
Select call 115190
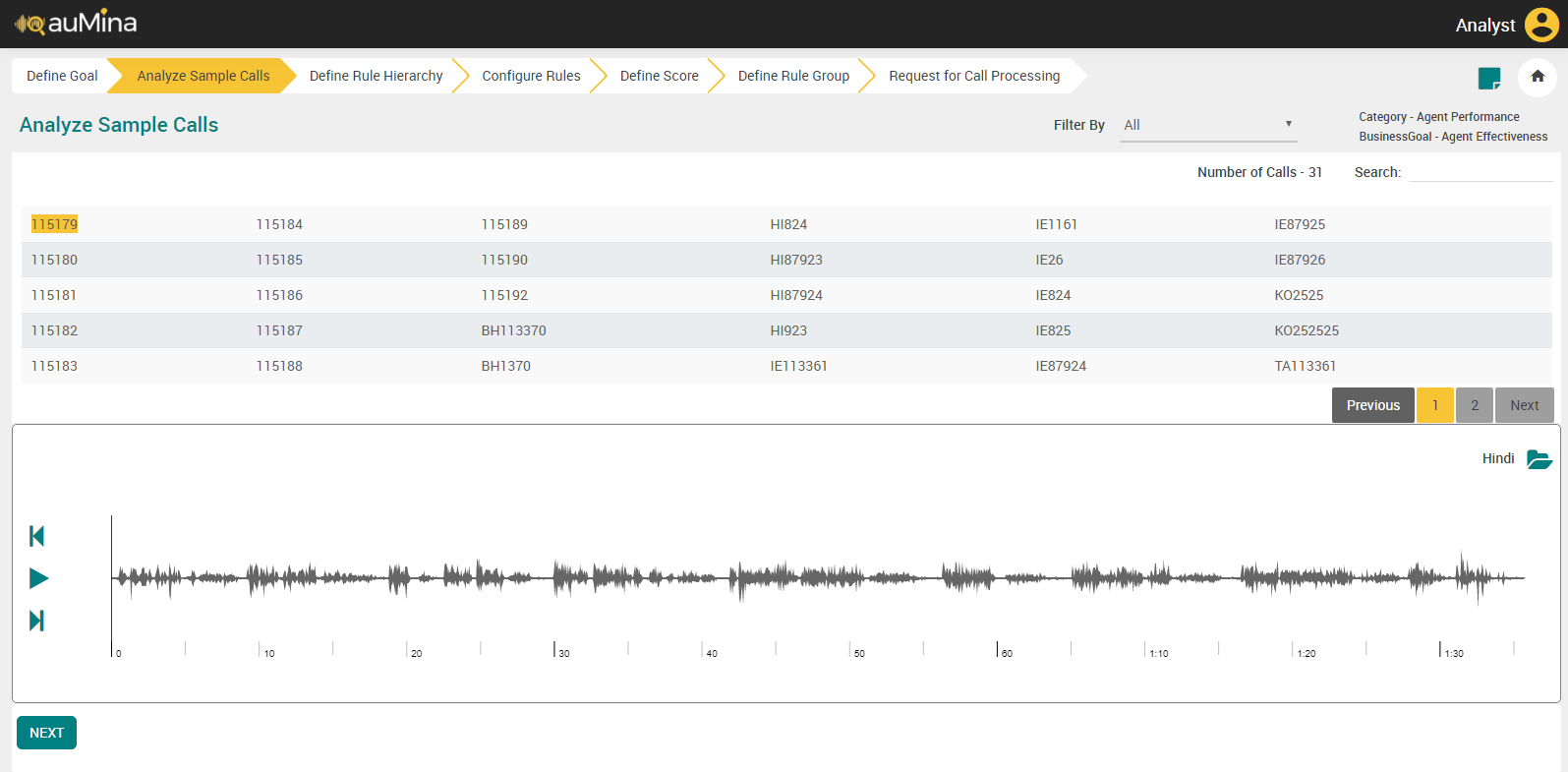point(504,260)
